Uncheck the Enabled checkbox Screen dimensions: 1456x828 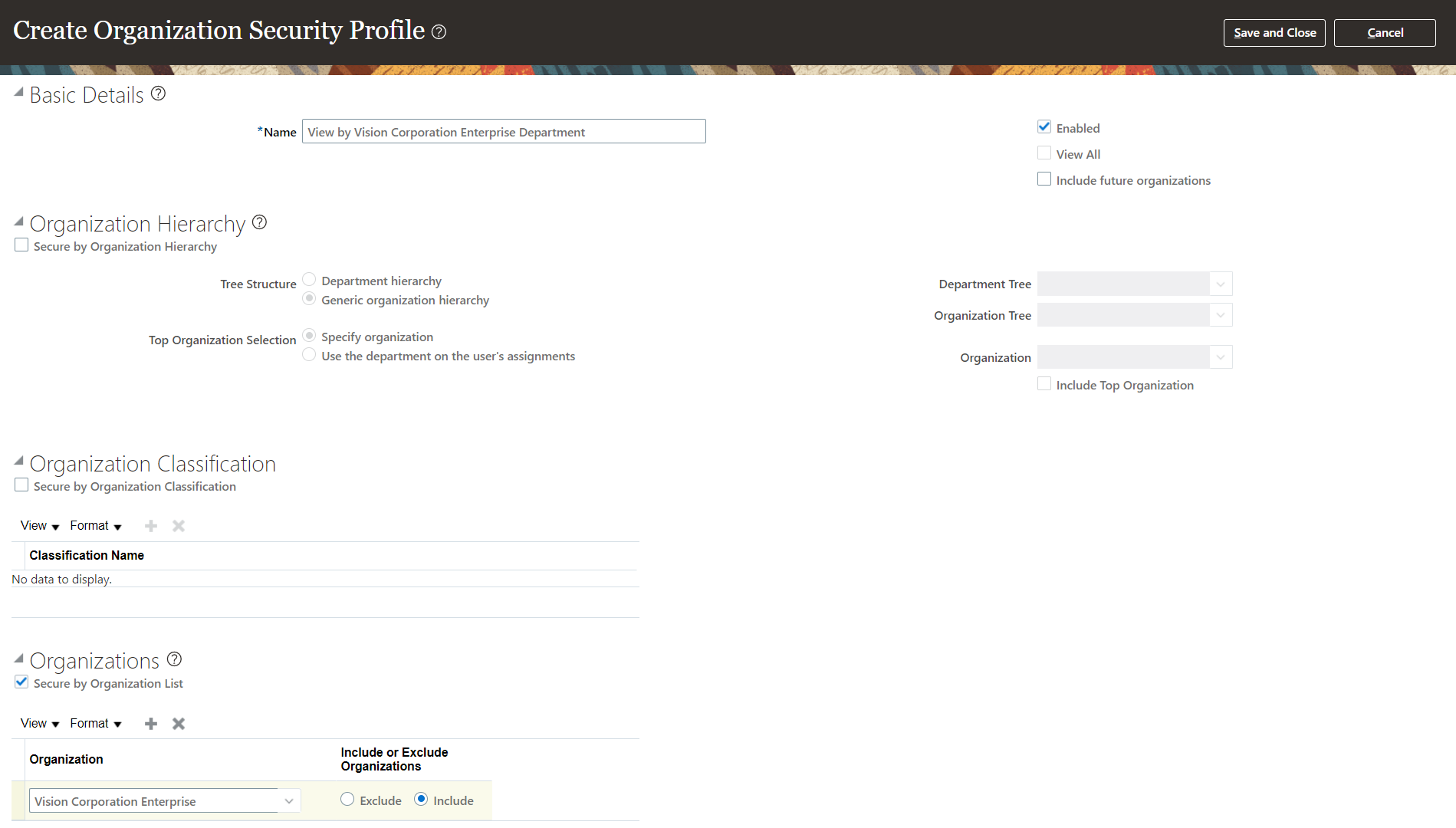click(1044, 127)
